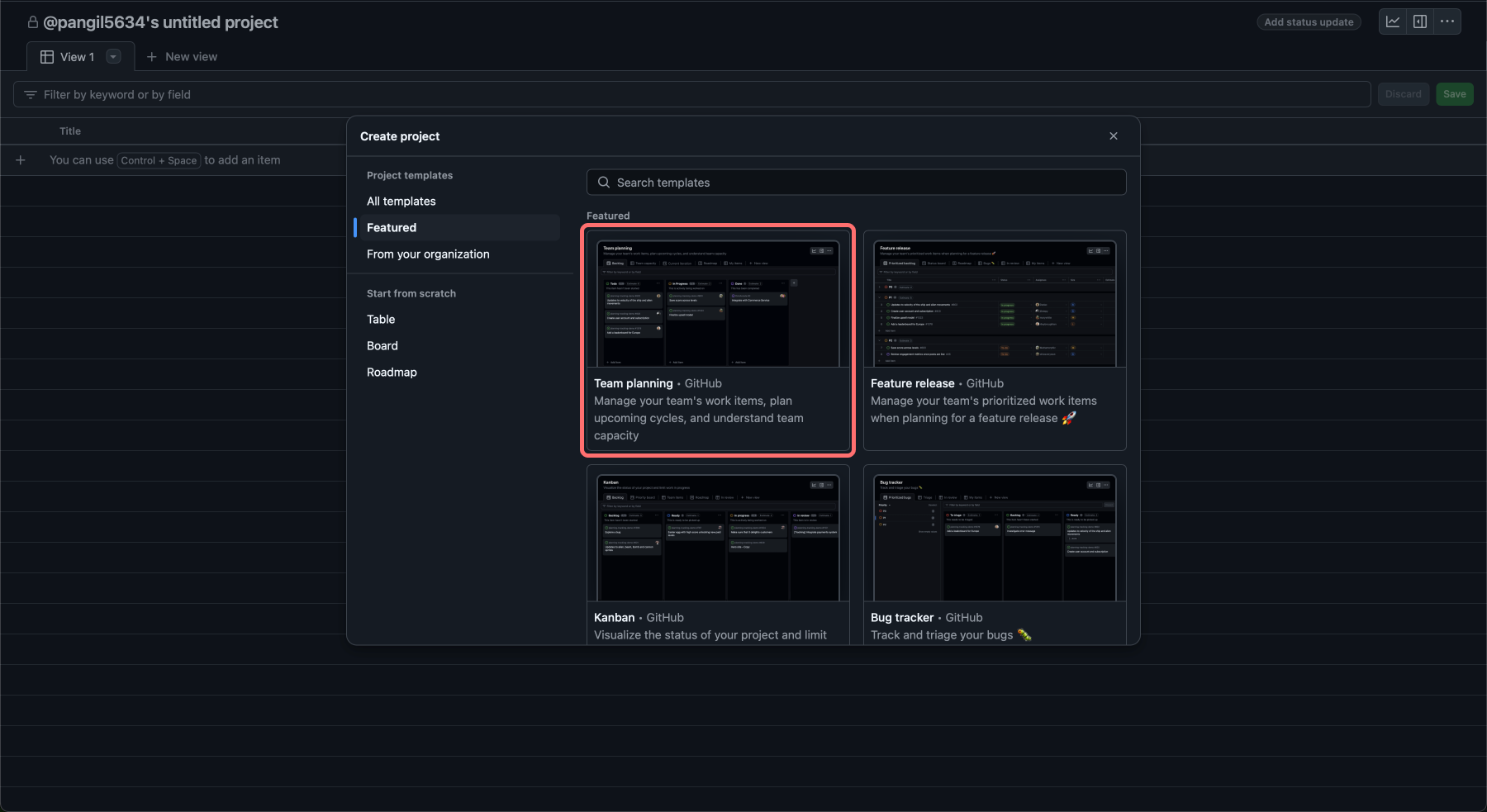Choose Roadmap to start from scratch
The height and width of the screenshot is (812, 1487).
392,373
